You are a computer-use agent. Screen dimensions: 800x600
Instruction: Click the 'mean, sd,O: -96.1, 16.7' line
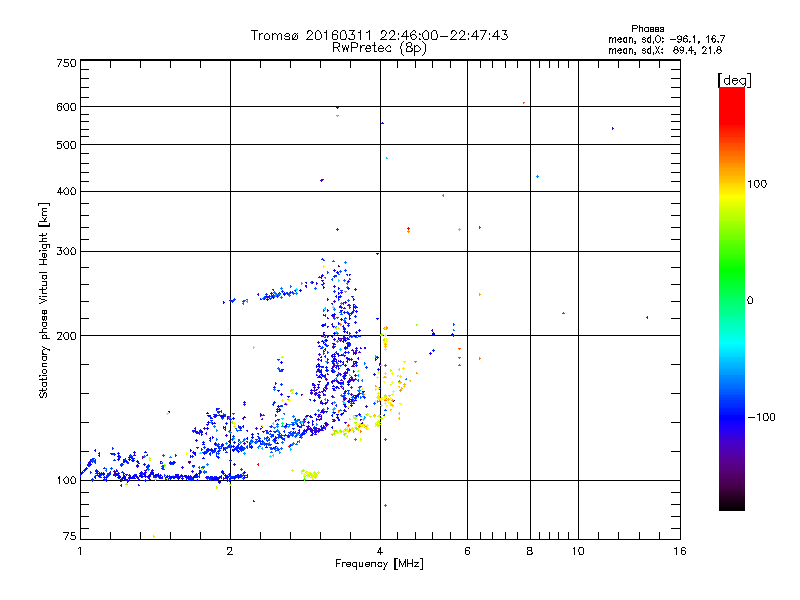coord(666,39)
